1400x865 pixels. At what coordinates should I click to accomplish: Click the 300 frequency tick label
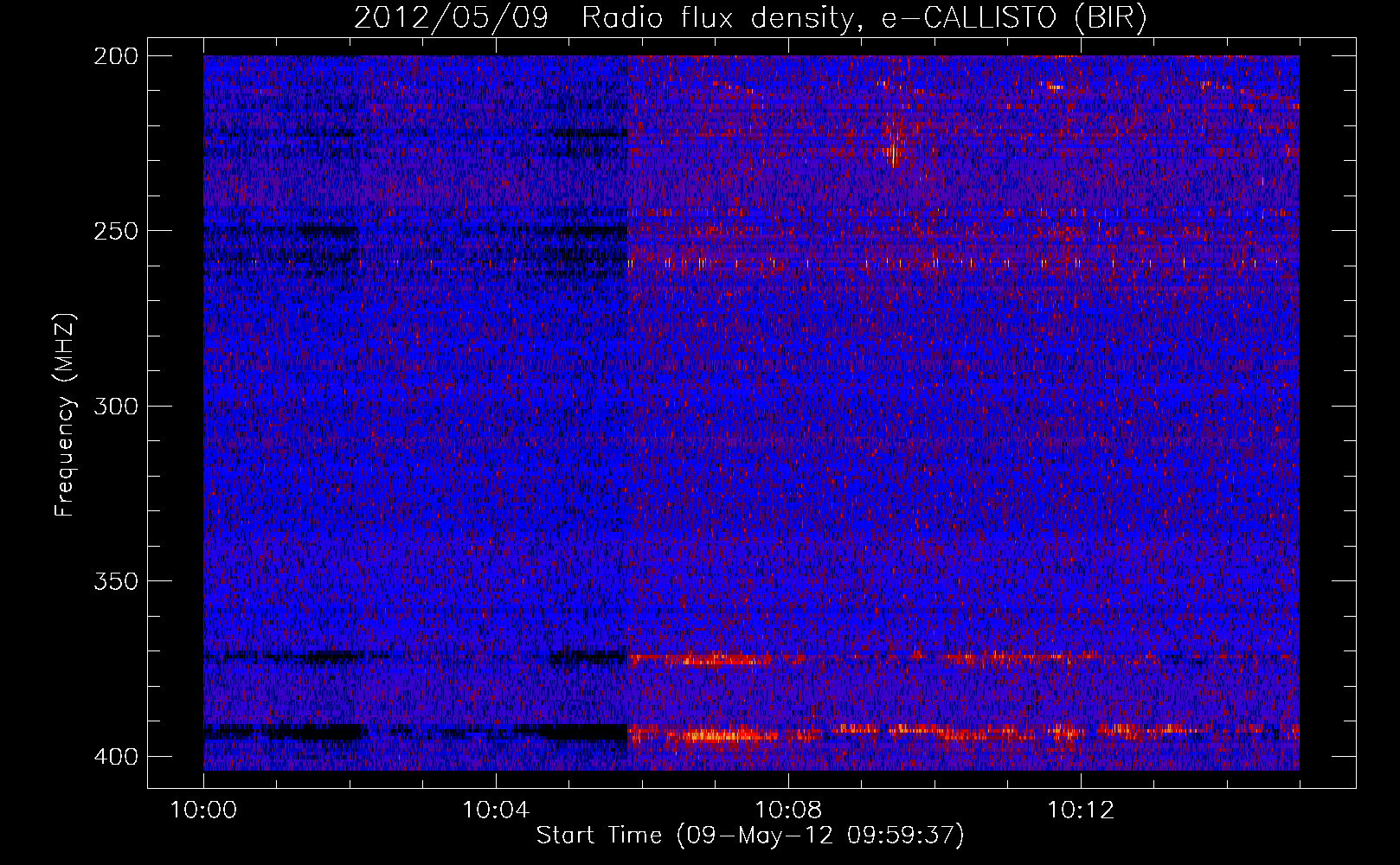click(x=116, y=406)
